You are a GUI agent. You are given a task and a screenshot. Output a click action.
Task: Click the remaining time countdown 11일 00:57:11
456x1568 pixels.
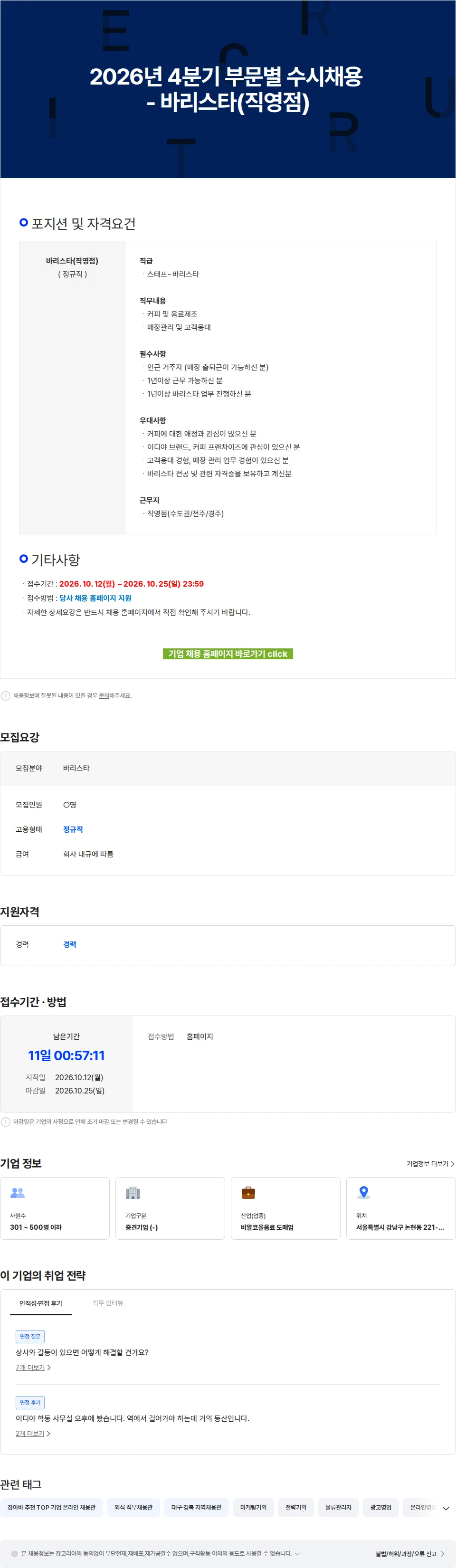[66, 1055]
